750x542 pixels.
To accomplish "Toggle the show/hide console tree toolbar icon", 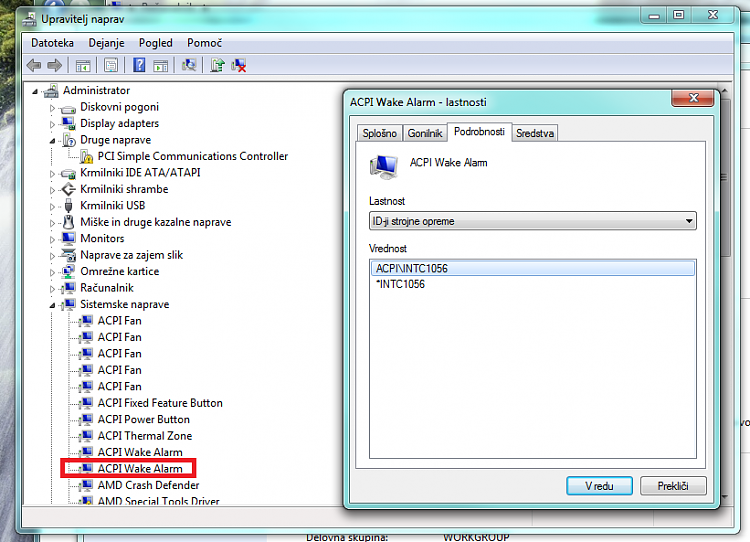I will [x=83, y=65].
